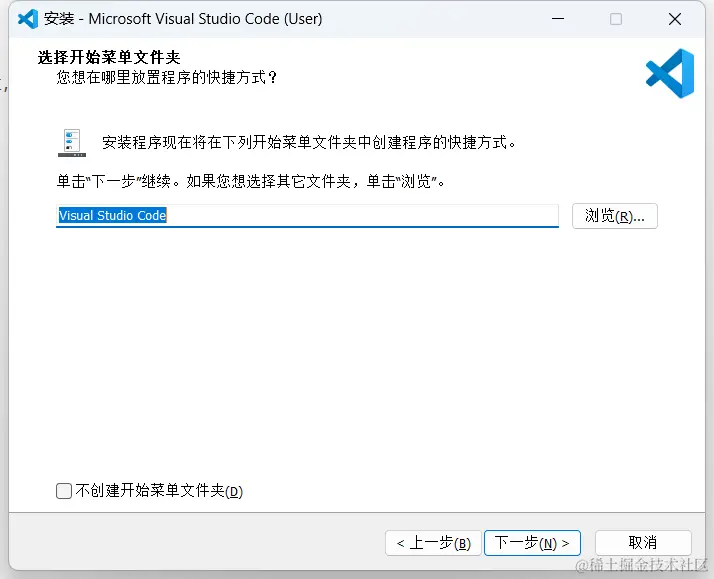The height and width of the screenshot is (579, 714).
Task: Click the large VS Code logo
Action: point(670,73)
